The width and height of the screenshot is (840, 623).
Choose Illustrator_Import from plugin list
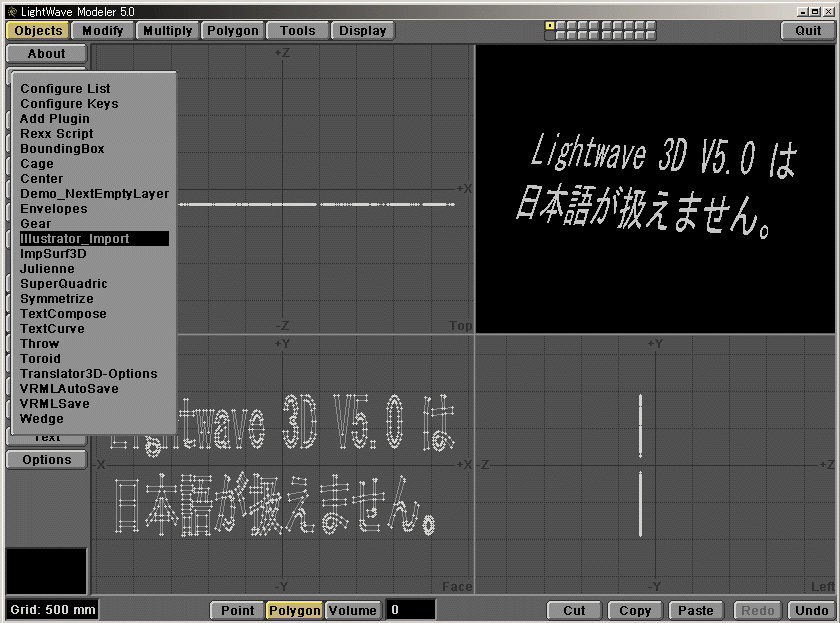click(94, 239)
